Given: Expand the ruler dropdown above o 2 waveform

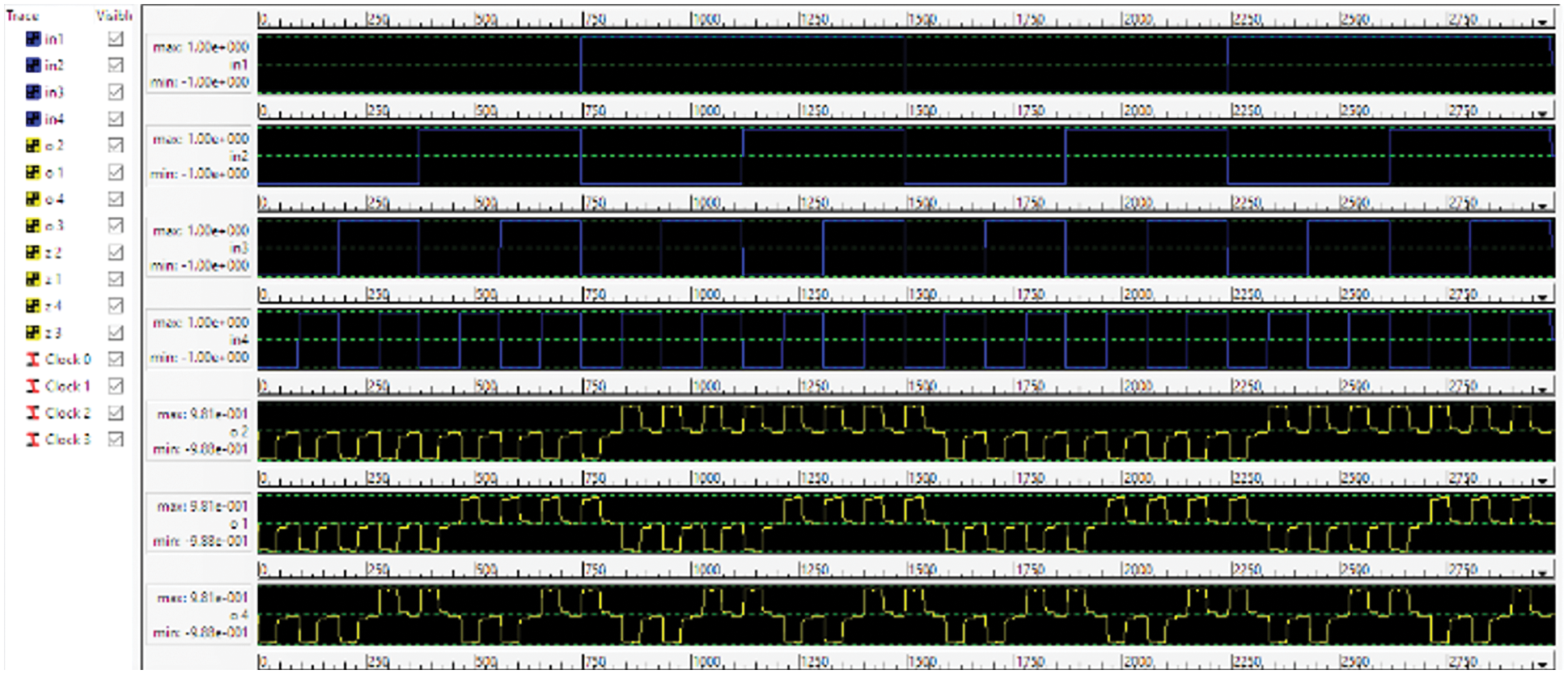Looking at the screenshot, I should click(x=1543, y=389).
